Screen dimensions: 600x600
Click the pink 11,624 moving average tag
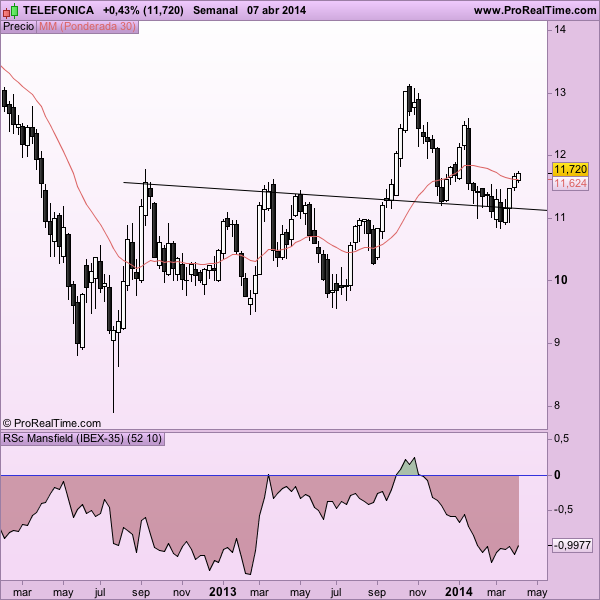(x=570, y=183)
